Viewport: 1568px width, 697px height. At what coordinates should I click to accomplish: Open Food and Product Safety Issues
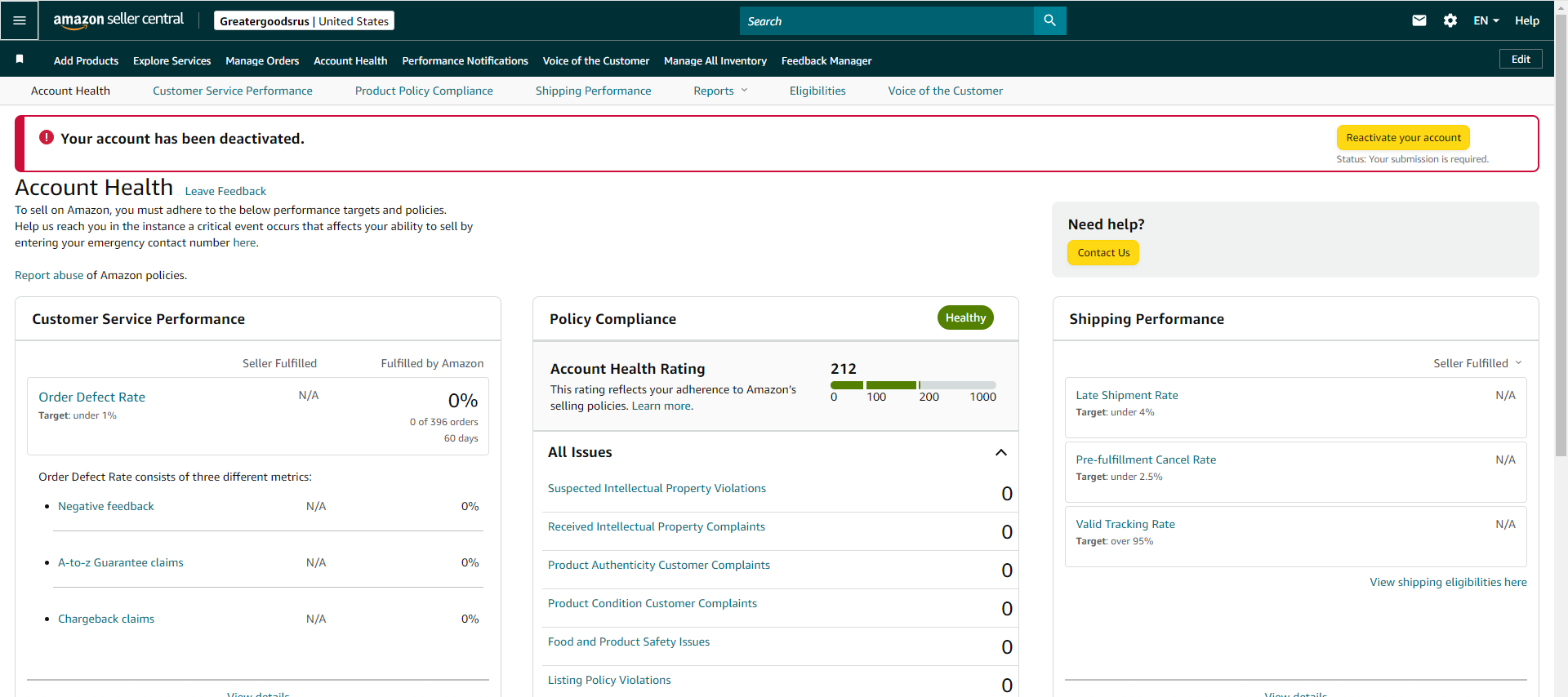click(629, 642)
